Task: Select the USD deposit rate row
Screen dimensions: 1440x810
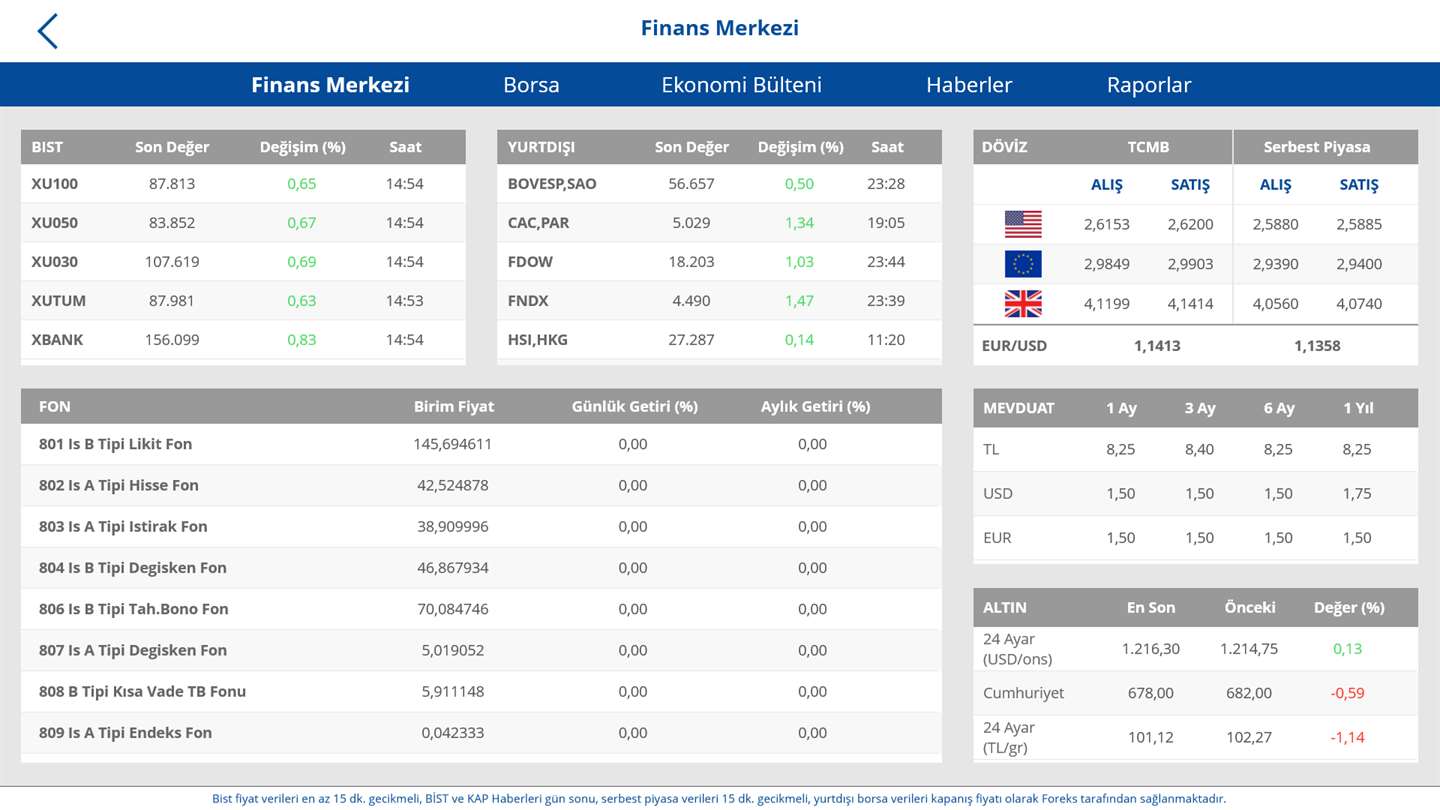Action: [x=1195, y=493]
